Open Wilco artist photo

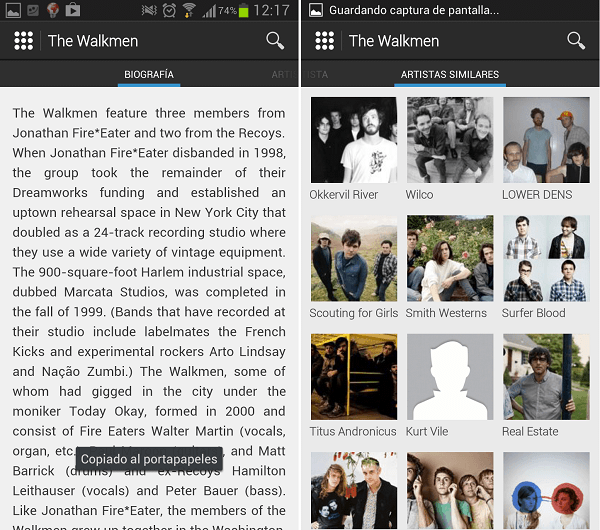[x=450, y=140]
